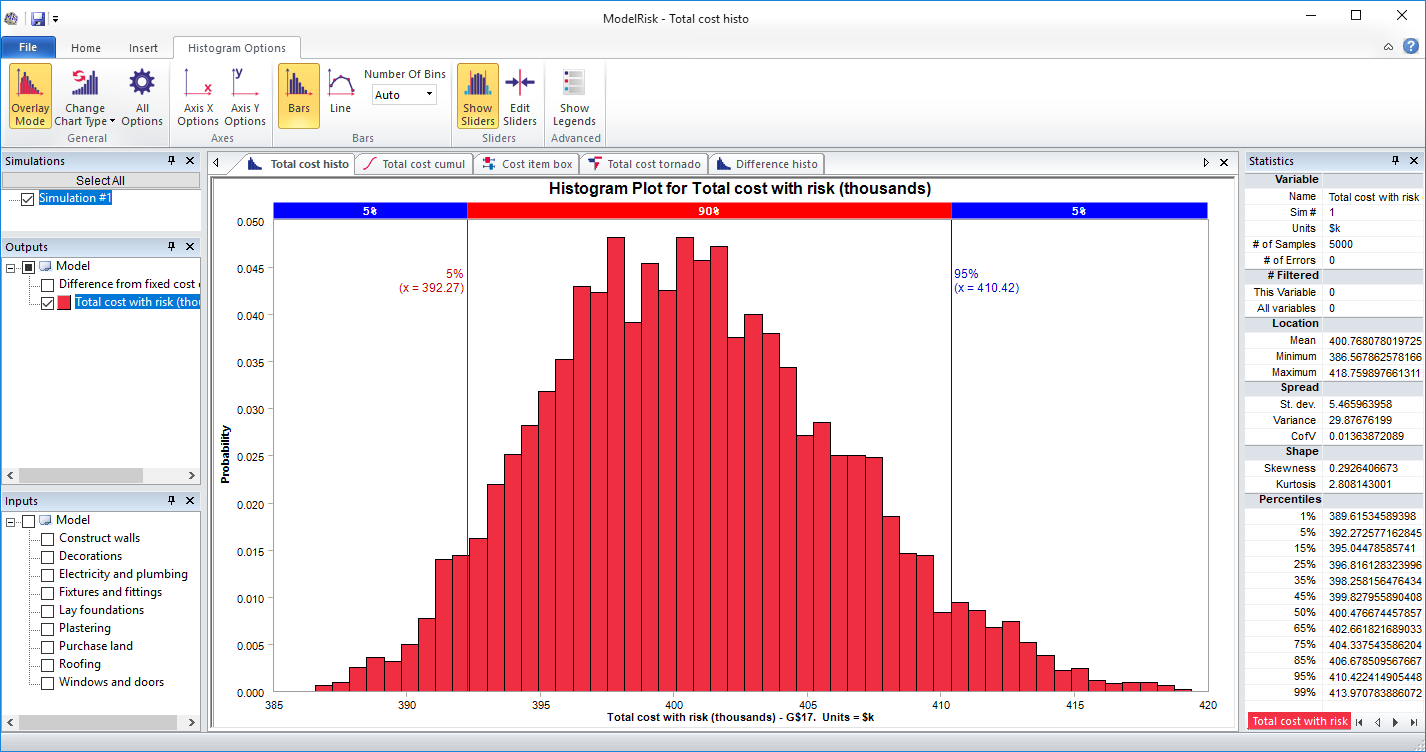This screenshot has height=752, width=1426.
Task: Enable Show Legends
Action: pos(573,95)
